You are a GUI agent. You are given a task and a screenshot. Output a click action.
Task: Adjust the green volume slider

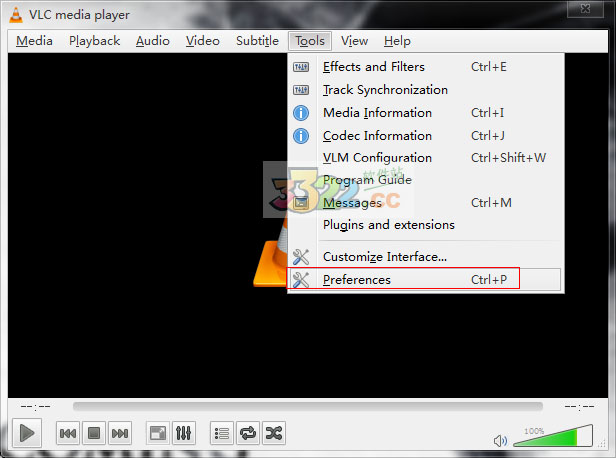pyautogui.click(x=553, y=436)
